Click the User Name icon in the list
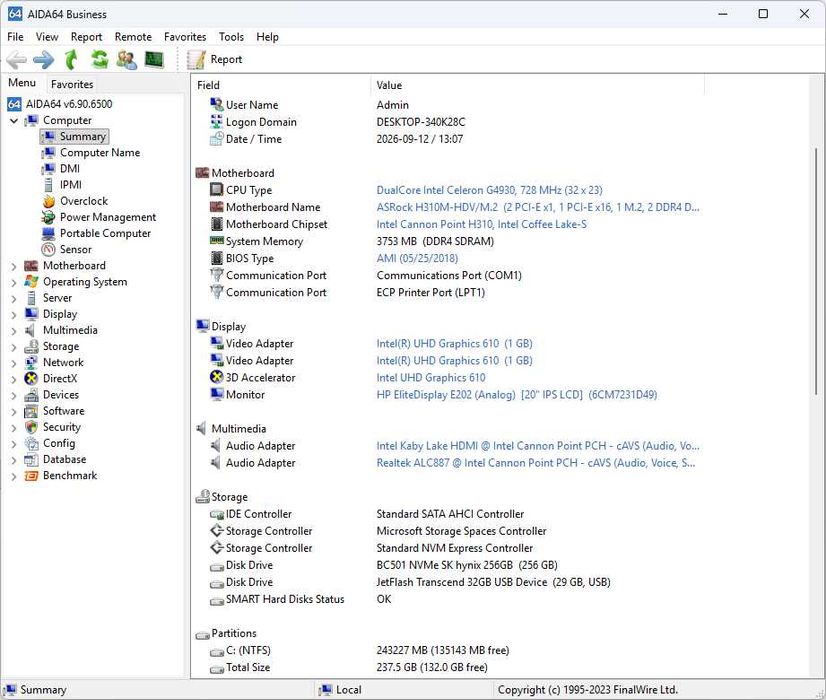The width and height of the screenshot is (826, 700). point(217,104)
